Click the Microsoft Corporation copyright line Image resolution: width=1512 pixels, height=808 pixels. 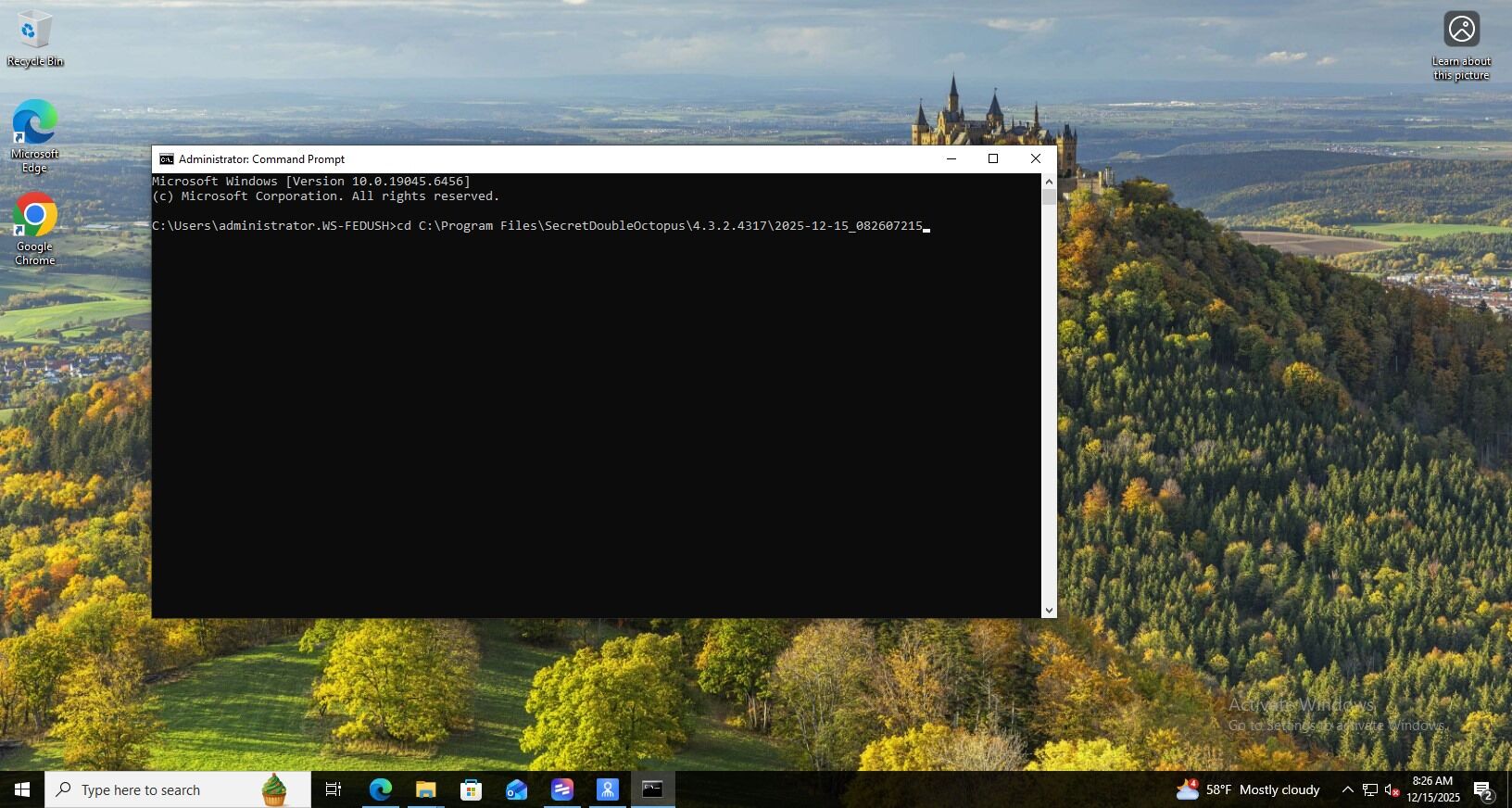[326, 196]
